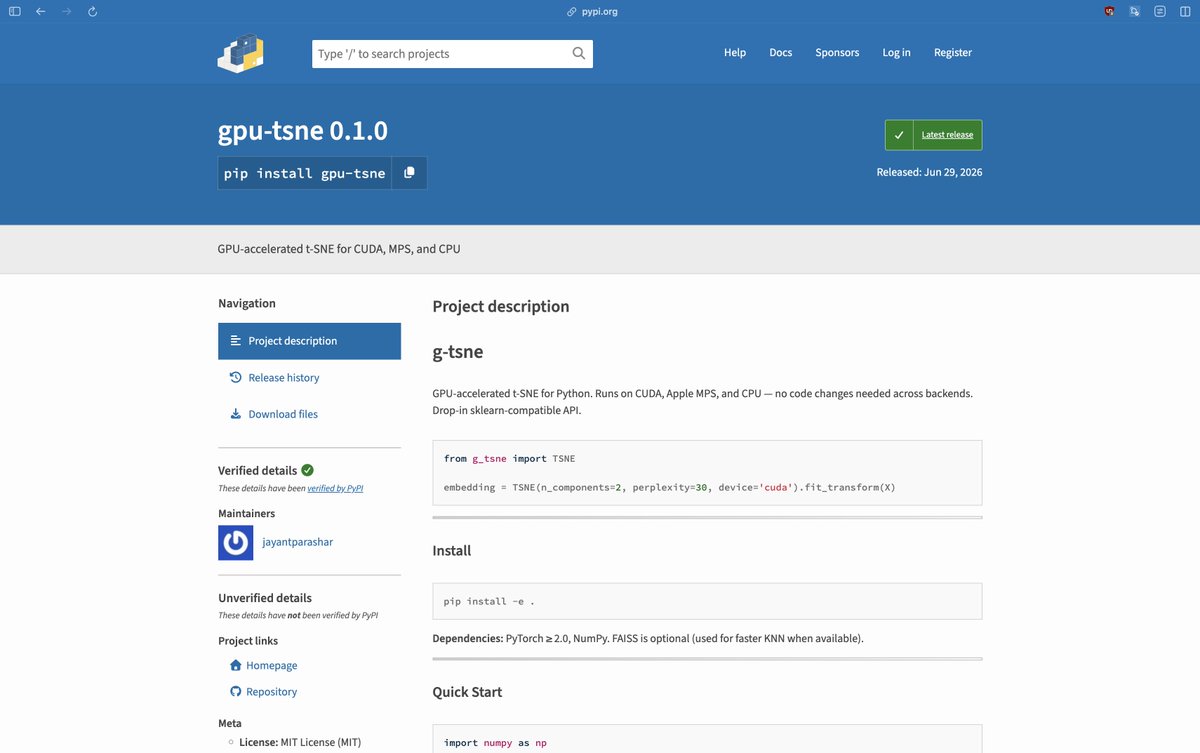The height and width of the screenshot is (753, 1200).
Task: Open the Repository project link
Action: [x=264, y=692]
